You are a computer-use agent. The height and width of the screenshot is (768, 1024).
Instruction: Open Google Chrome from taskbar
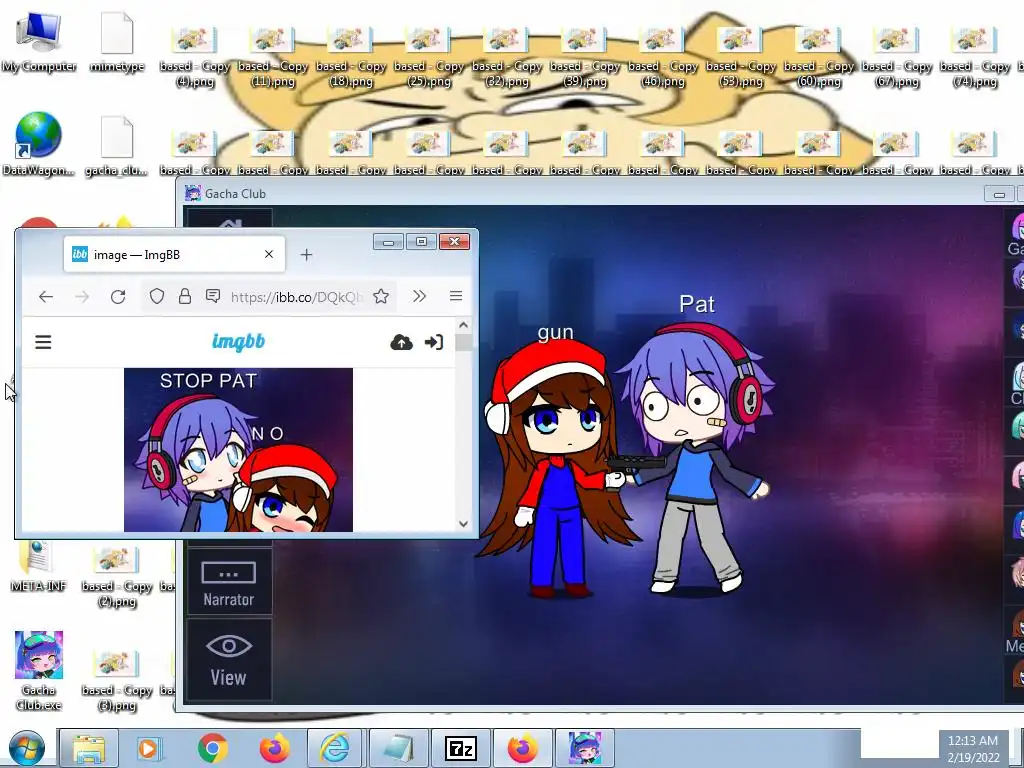coord(212,748)
